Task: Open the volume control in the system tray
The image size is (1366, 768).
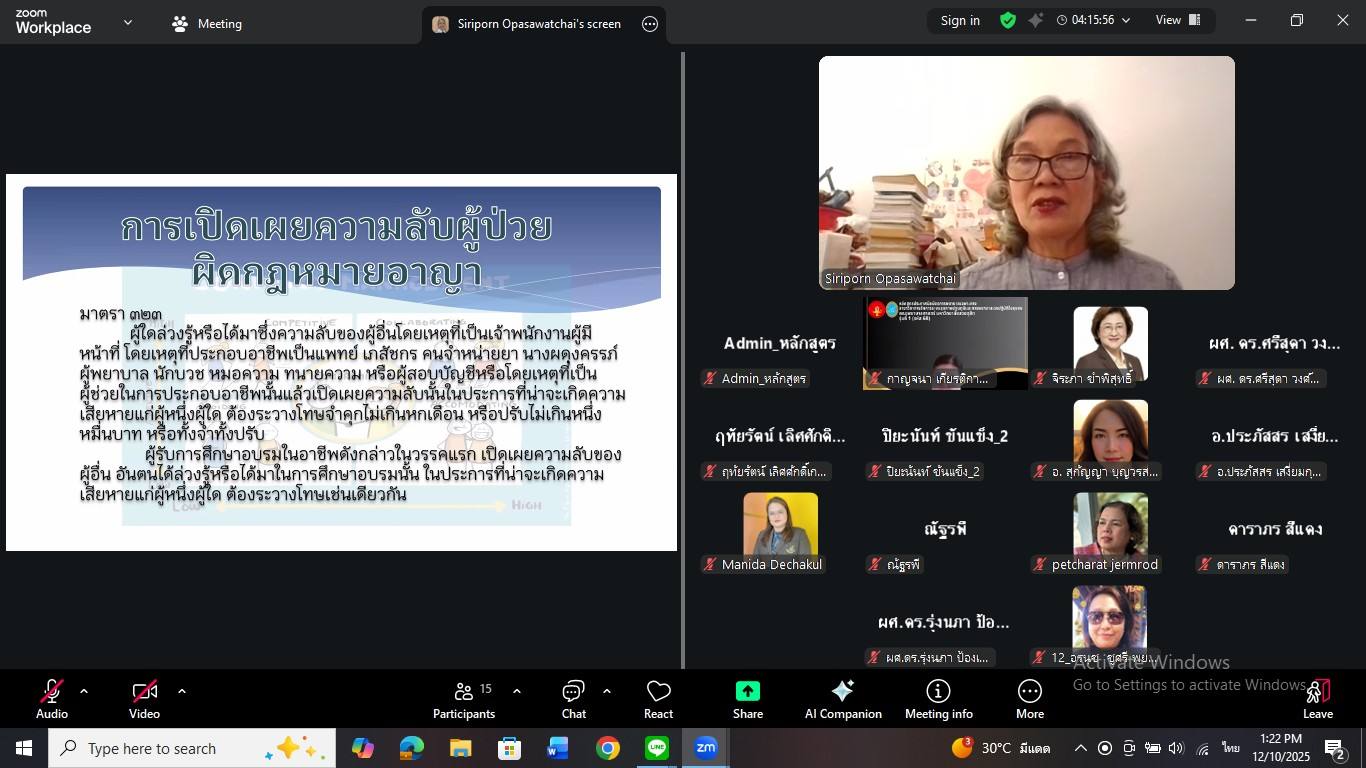Action: 1177,748
